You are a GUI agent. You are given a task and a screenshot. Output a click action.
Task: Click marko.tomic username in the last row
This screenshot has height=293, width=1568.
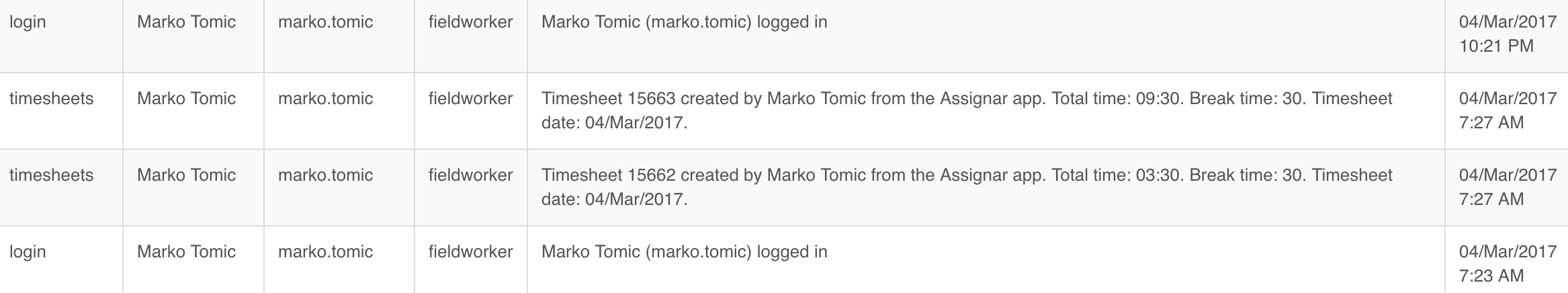325,252
